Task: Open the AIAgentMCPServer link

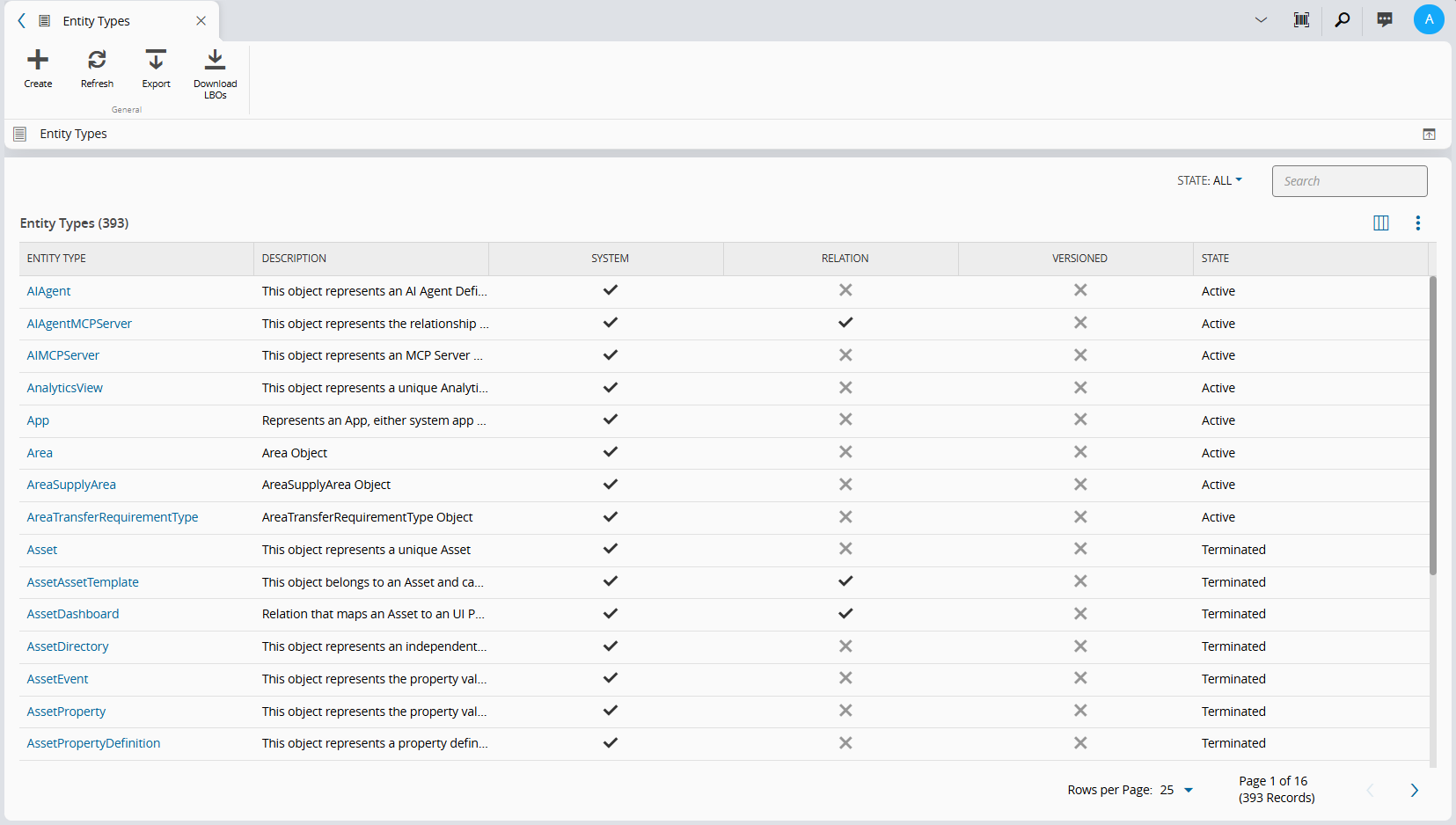Action: [79, 324]
